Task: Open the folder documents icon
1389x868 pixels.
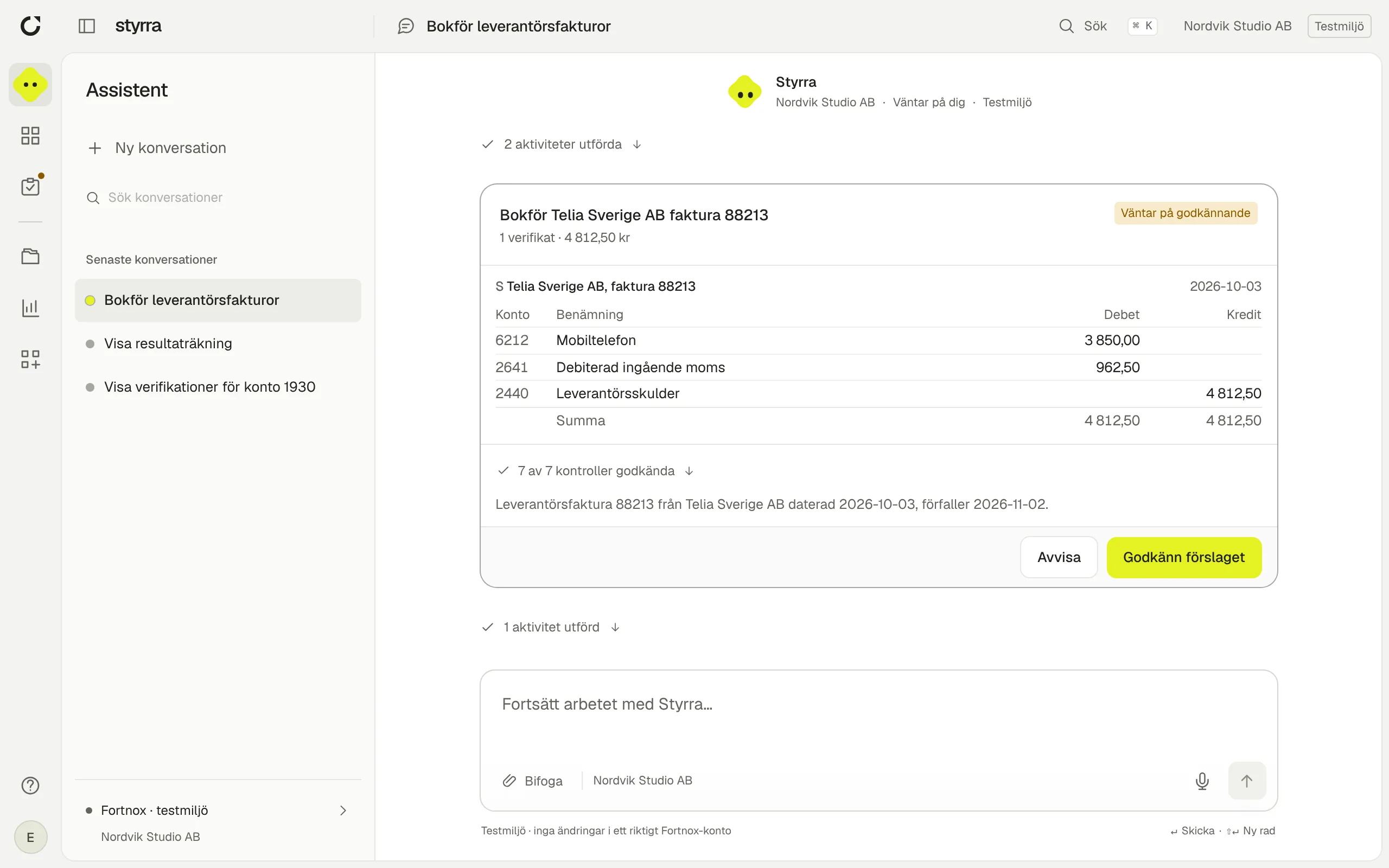Action: pos(30,256)
